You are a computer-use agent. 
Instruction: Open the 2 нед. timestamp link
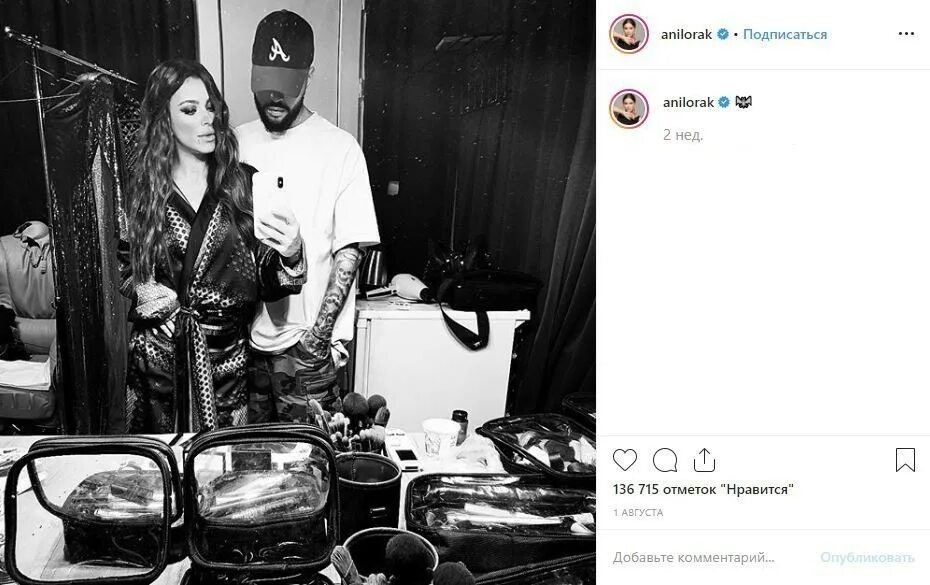pos(683,135)
